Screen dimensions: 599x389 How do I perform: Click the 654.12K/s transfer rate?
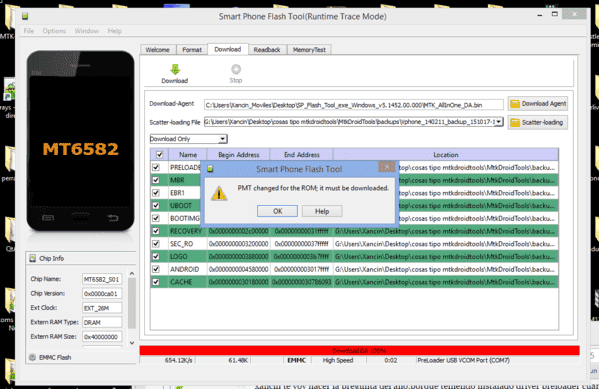(178, 360)
